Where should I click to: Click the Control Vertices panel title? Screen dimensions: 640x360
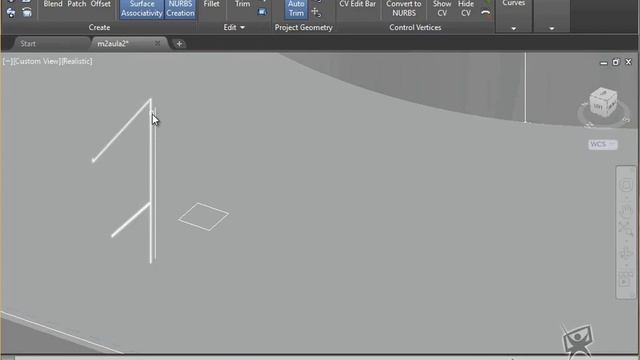point(415,27)
